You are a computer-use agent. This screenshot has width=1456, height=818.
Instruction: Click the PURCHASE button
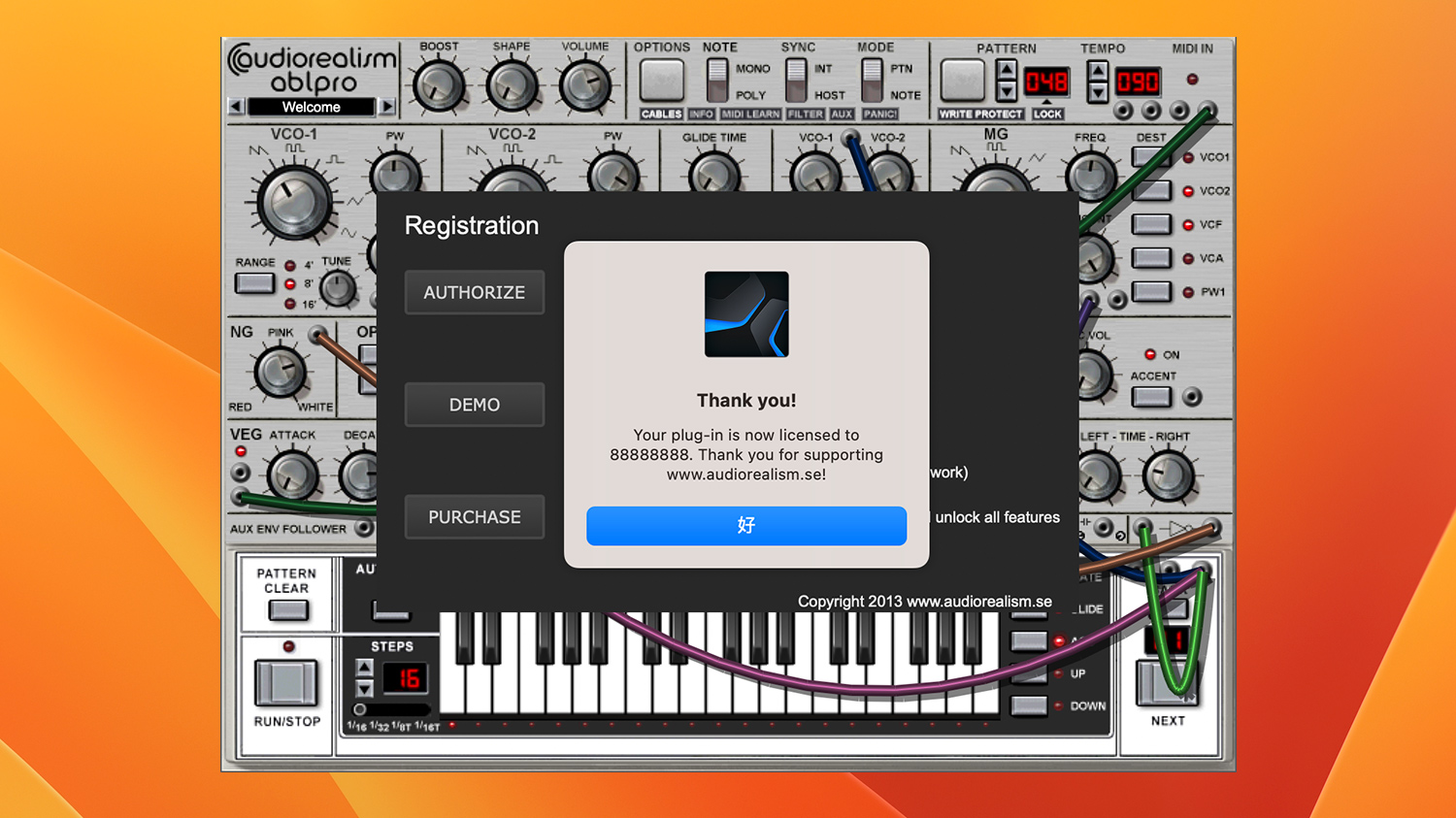pos(475,517)
